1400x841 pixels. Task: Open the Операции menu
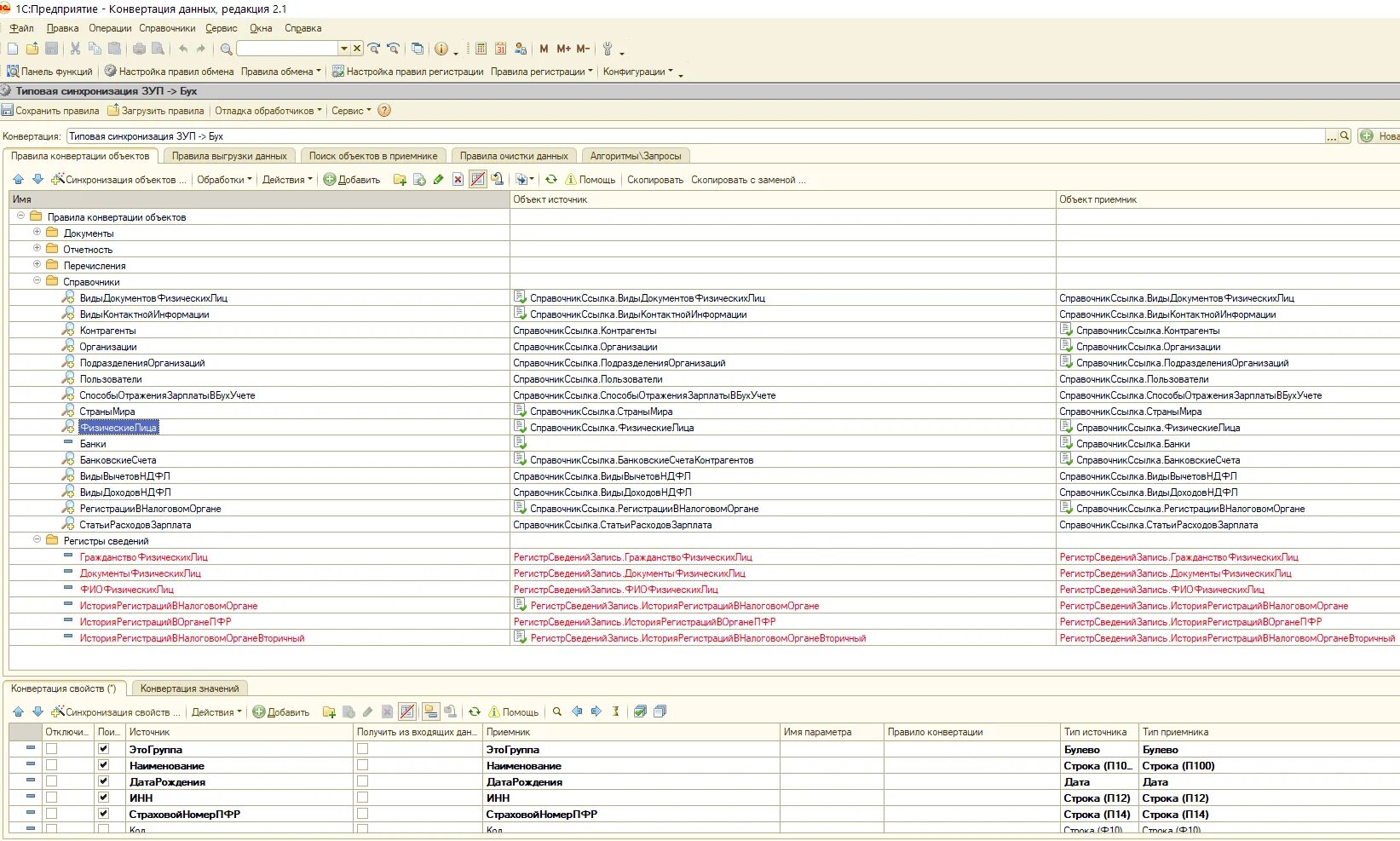pos(110,28)
